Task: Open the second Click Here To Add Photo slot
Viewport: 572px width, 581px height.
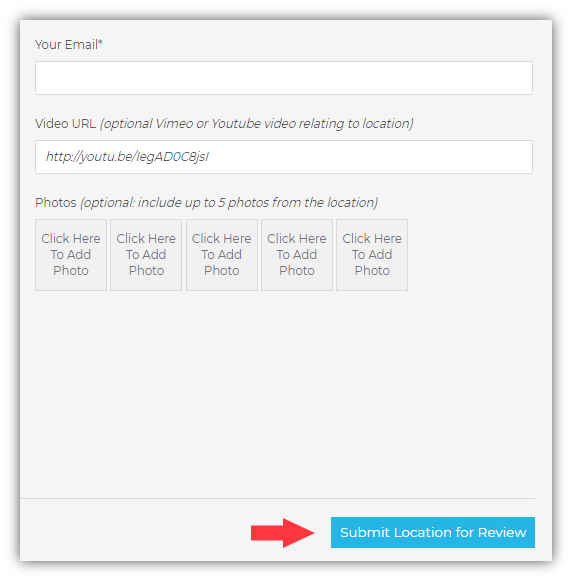Action: click(x=146, y=255)
